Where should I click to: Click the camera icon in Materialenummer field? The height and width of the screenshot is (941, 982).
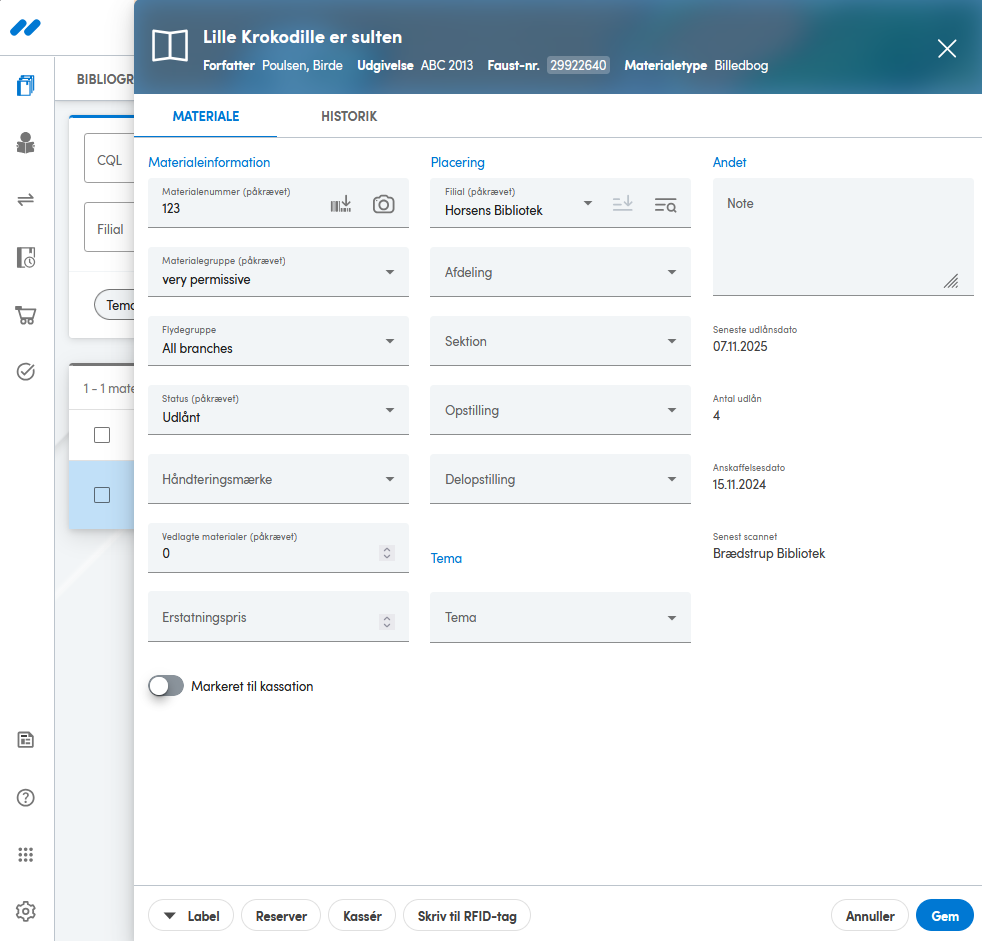pyautogui.click(x=384, y=204)
